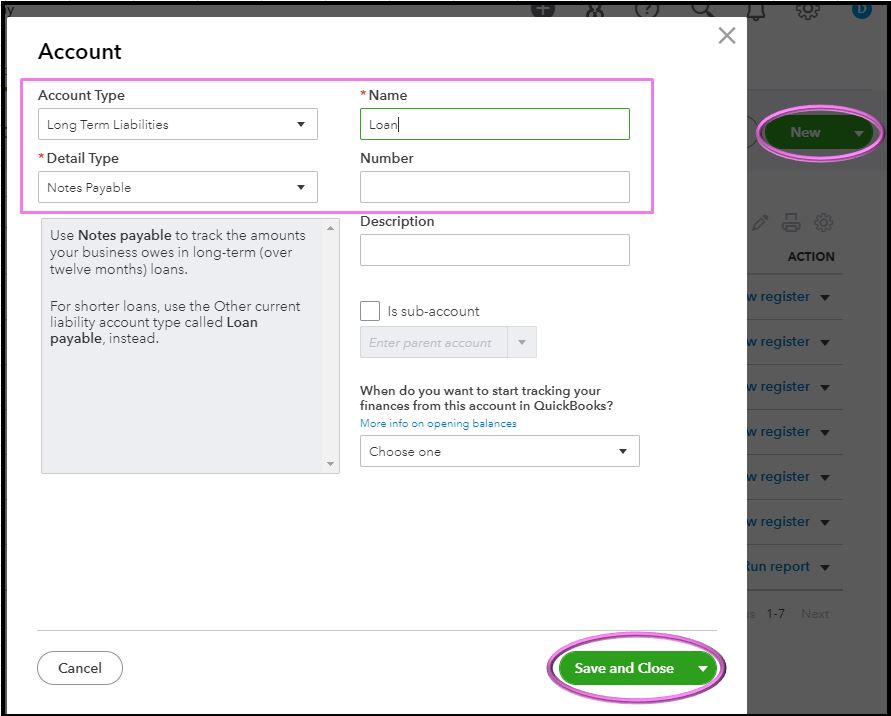Open table settings gear beside the printer icon

tap(824, 223)
